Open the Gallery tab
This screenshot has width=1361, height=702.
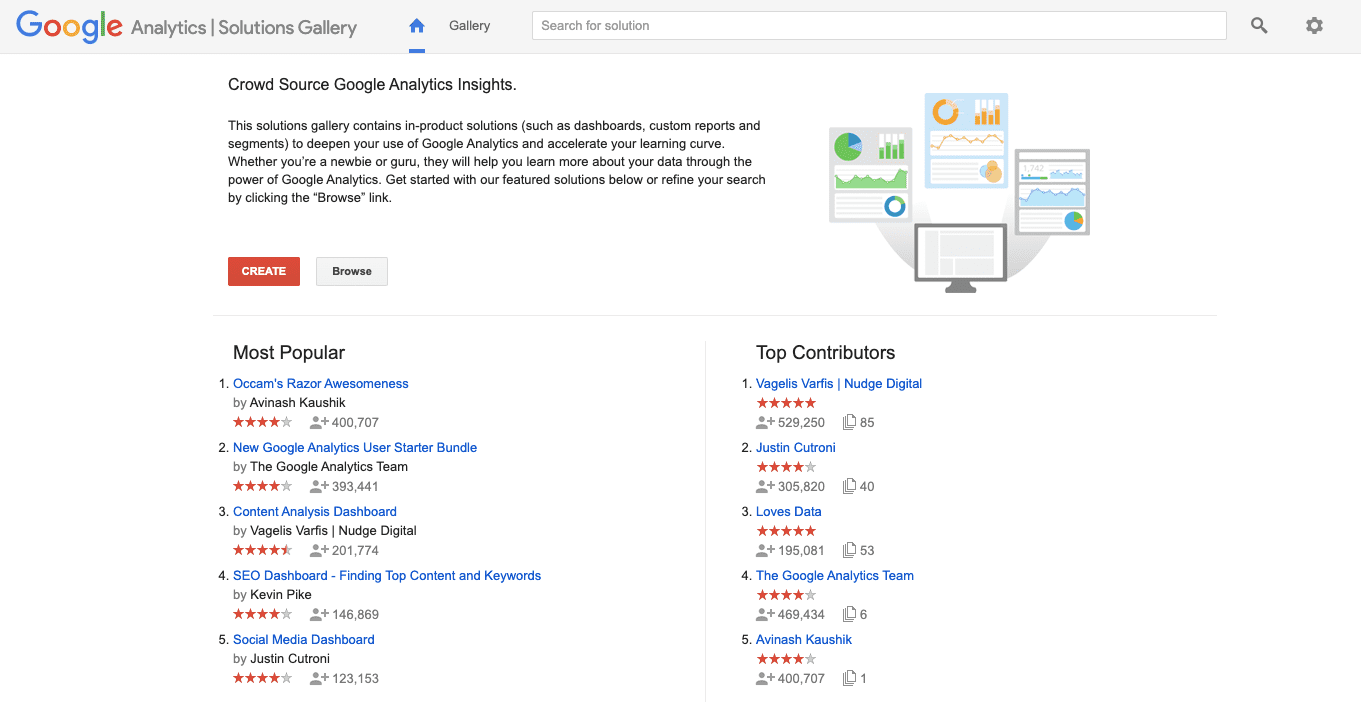coord(469,26)
